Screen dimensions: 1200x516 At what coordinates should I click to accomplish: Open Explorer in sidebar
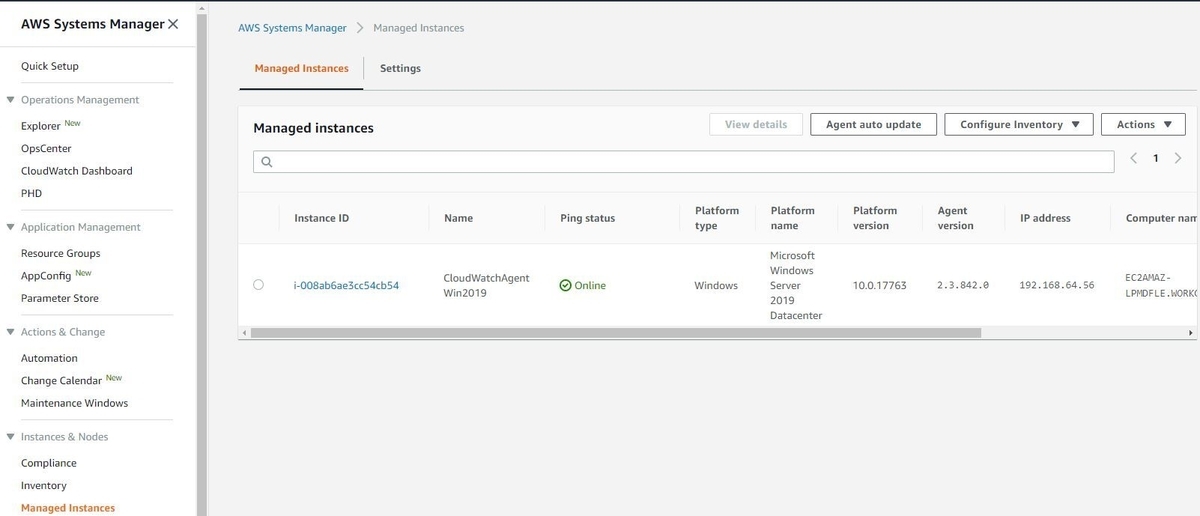[41, 126]
